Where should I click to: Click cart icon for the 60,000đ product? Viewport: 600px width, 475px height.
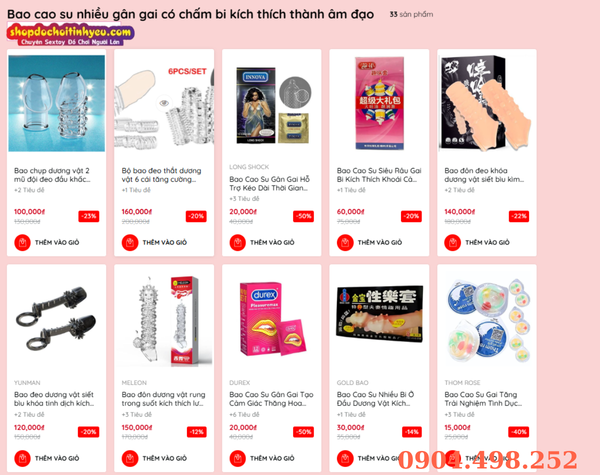pyautogui.click(x=345, y=242)
